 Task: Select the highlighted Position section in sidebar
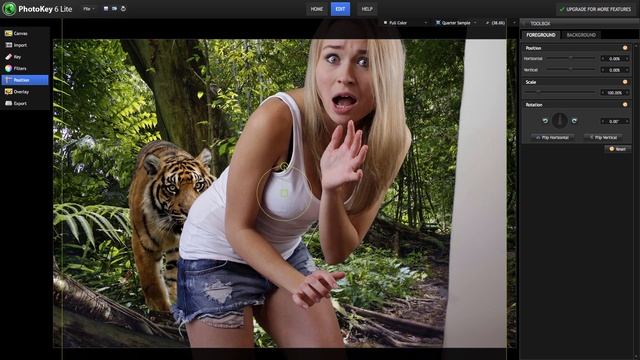(24, 80)
